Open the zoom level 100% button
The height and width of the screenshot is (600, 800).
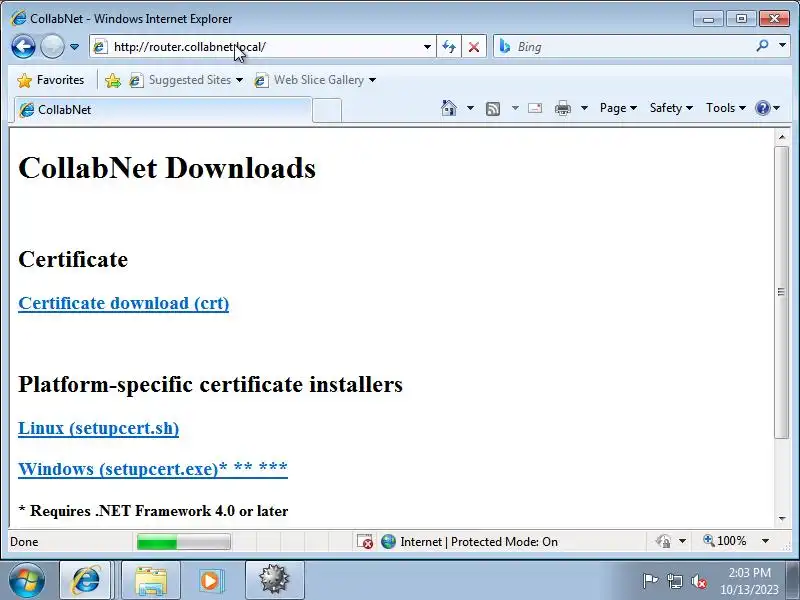(724, 541)
